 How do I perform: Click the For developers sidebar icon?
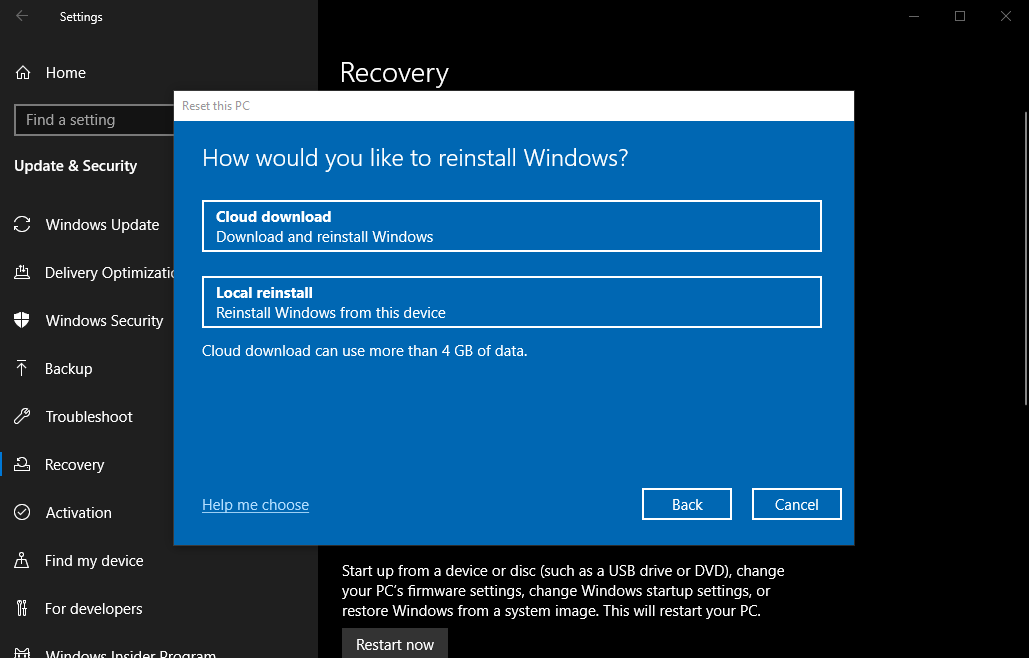point(22,609)
